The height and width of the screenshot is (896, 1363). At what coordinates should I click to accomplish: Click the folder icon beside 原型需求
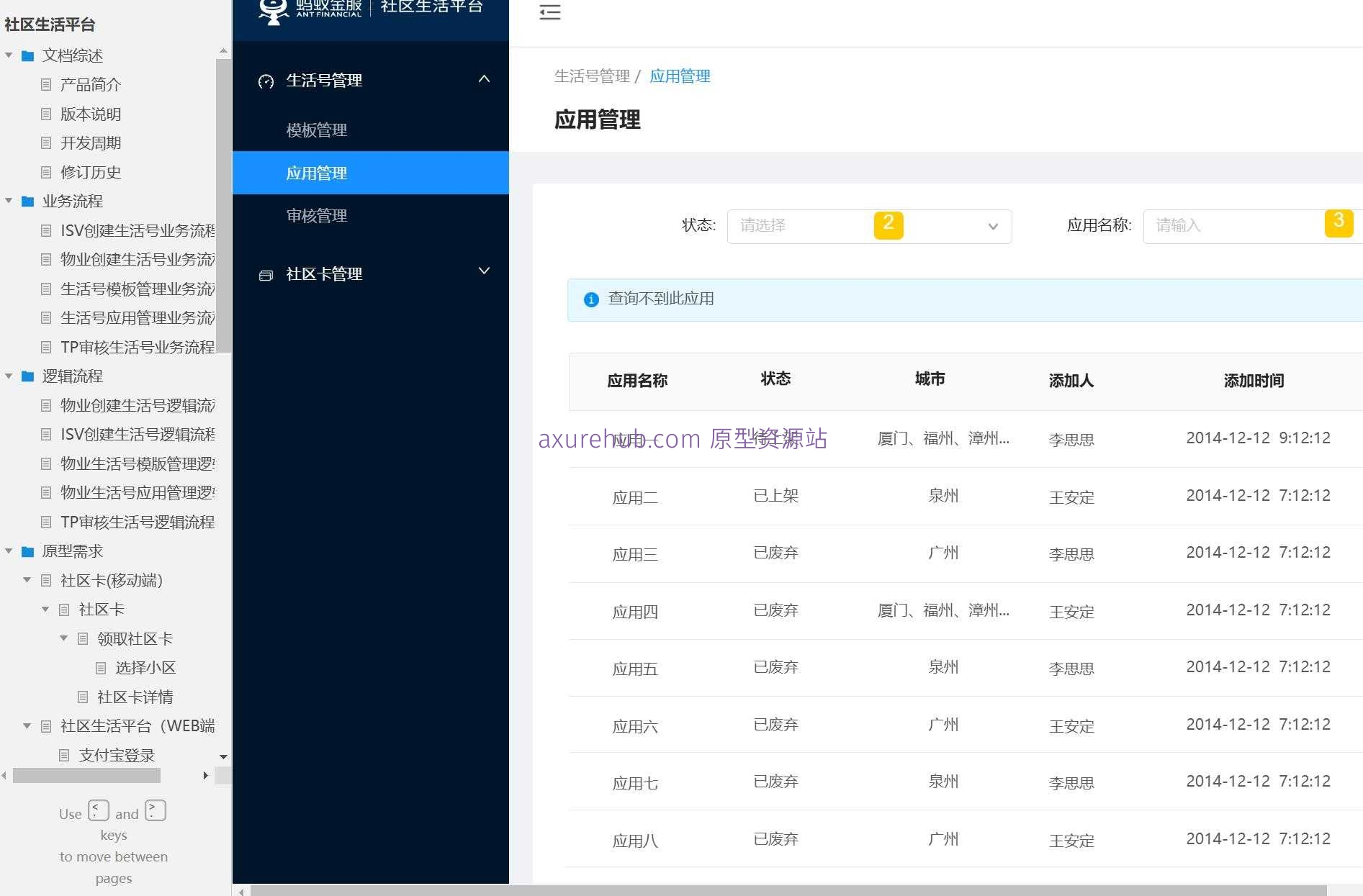pyautogui.click(x=27, y=551)
